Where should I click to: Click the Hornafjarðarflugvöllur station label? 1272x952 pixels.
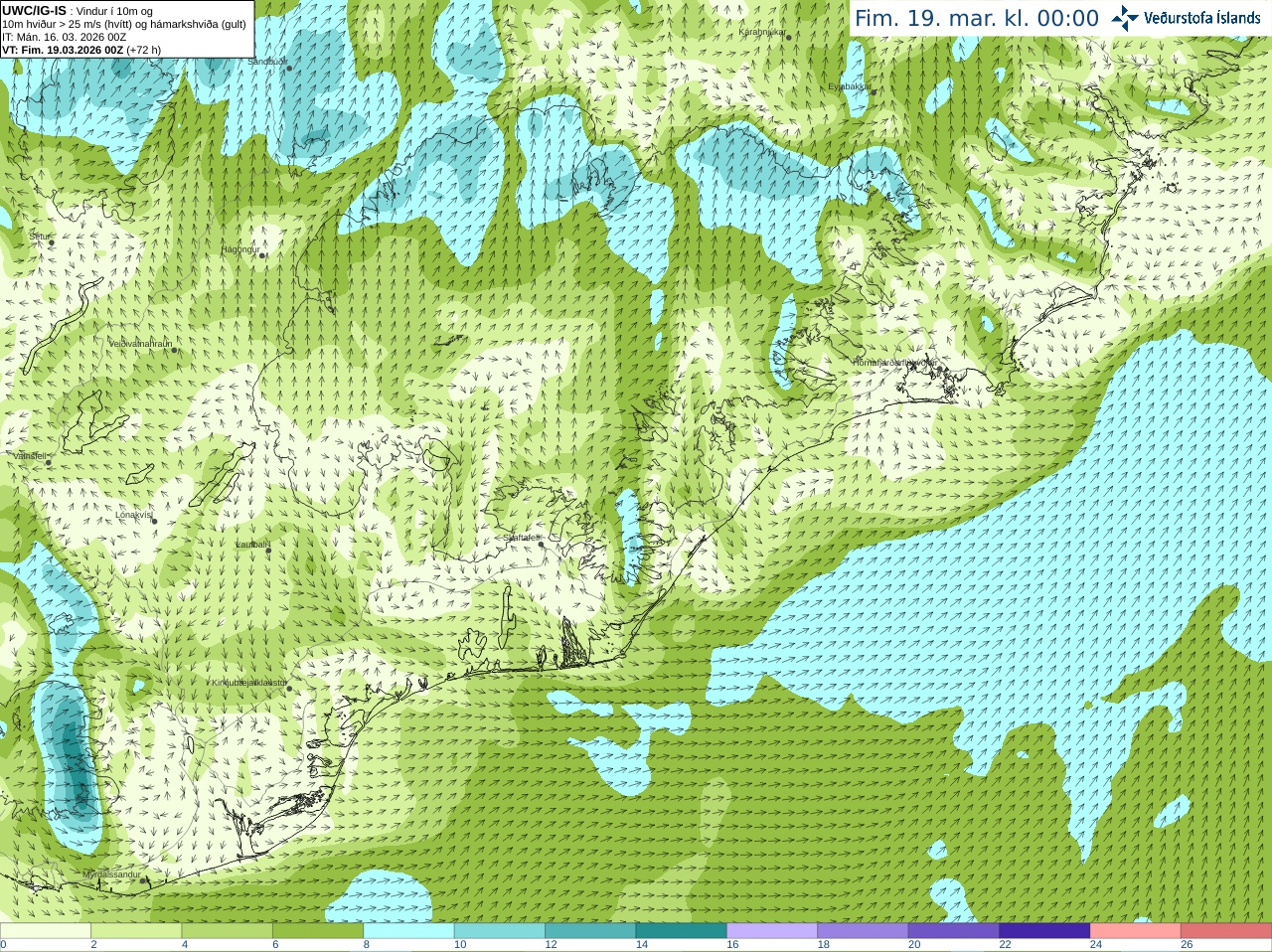tap(893, 363)
